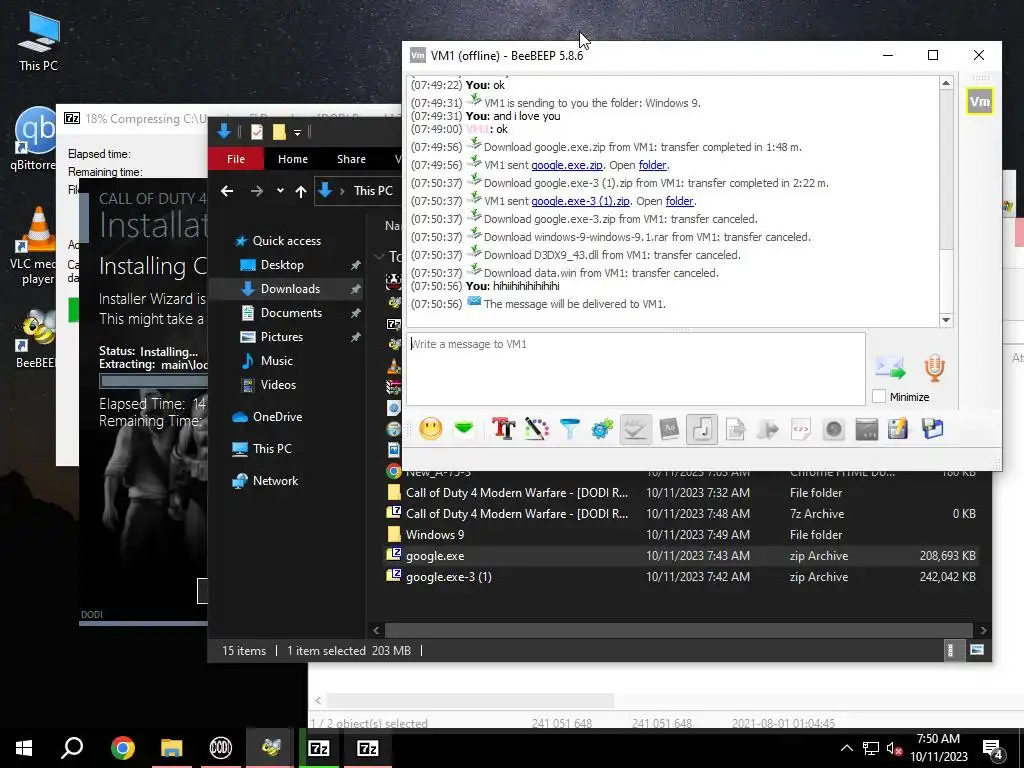Click the grey send folder arrow icon

click(768, 429)
